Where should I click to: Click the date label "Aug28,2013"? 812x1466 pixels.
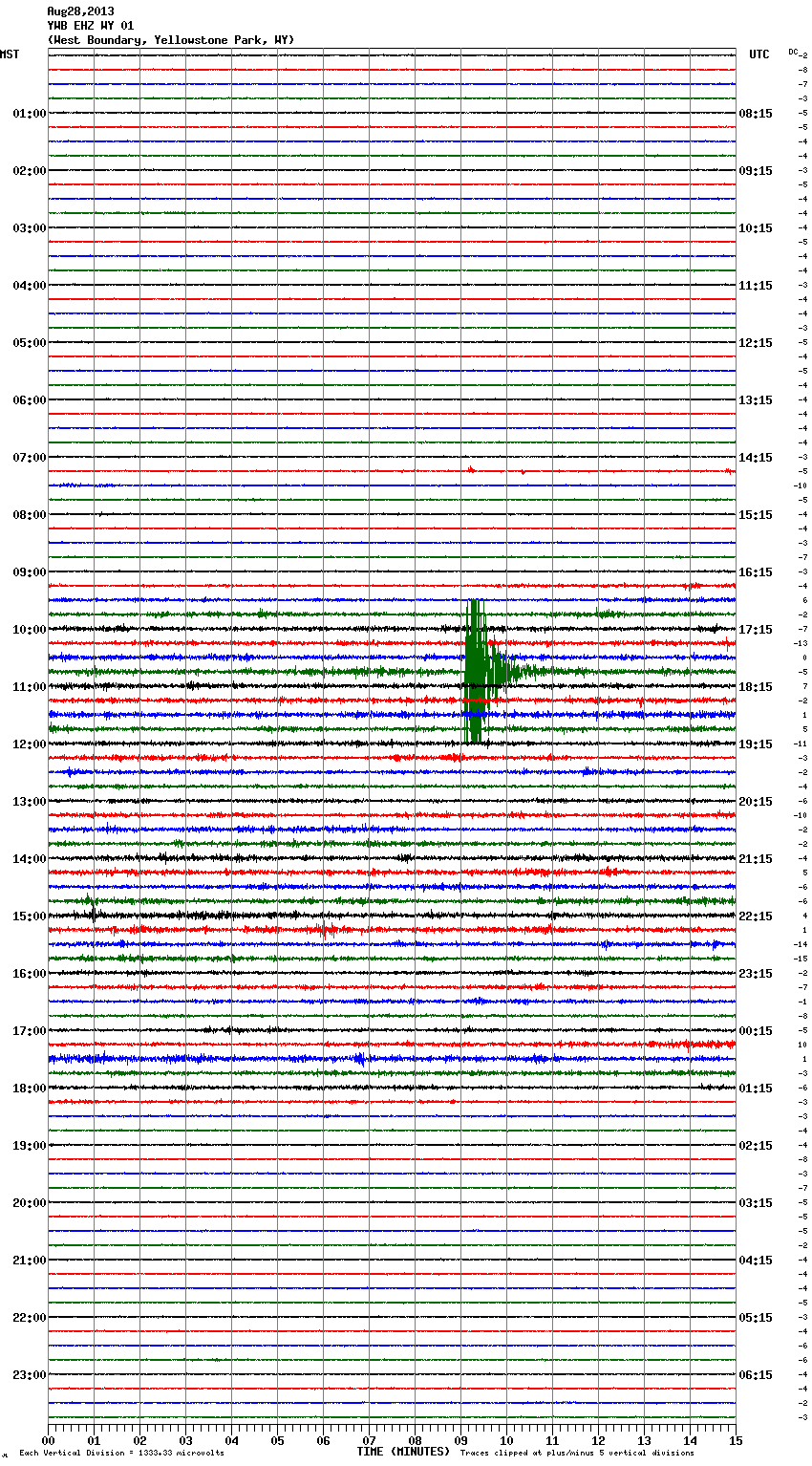80,11
